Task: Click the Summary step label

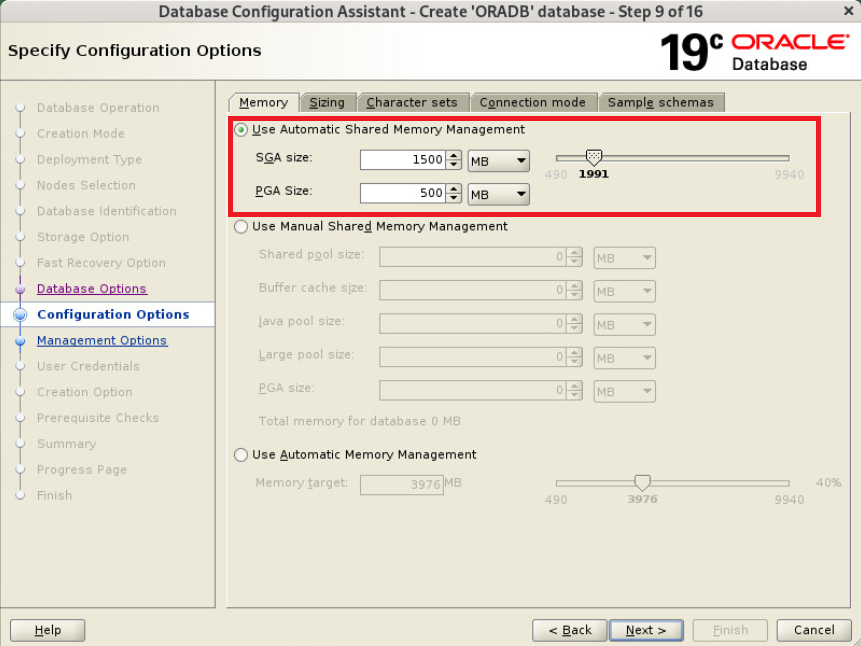Action: click(x=66, y=444)
